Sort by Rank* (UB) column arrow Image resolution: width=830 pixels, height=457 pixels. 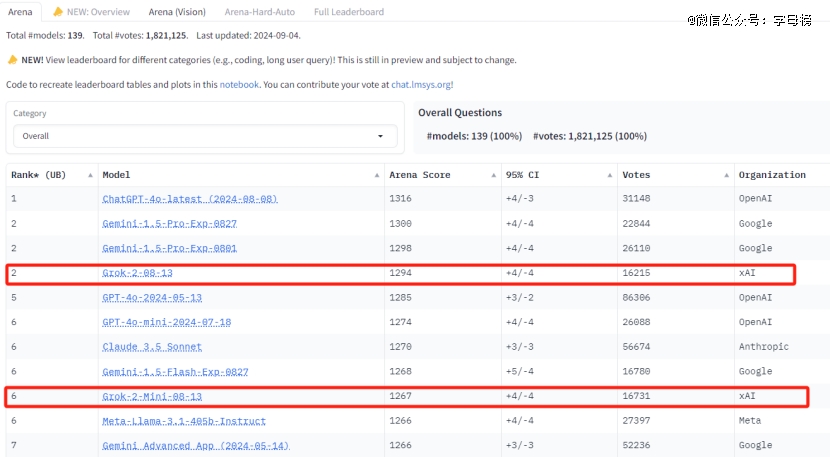click(x=90, y=175)
